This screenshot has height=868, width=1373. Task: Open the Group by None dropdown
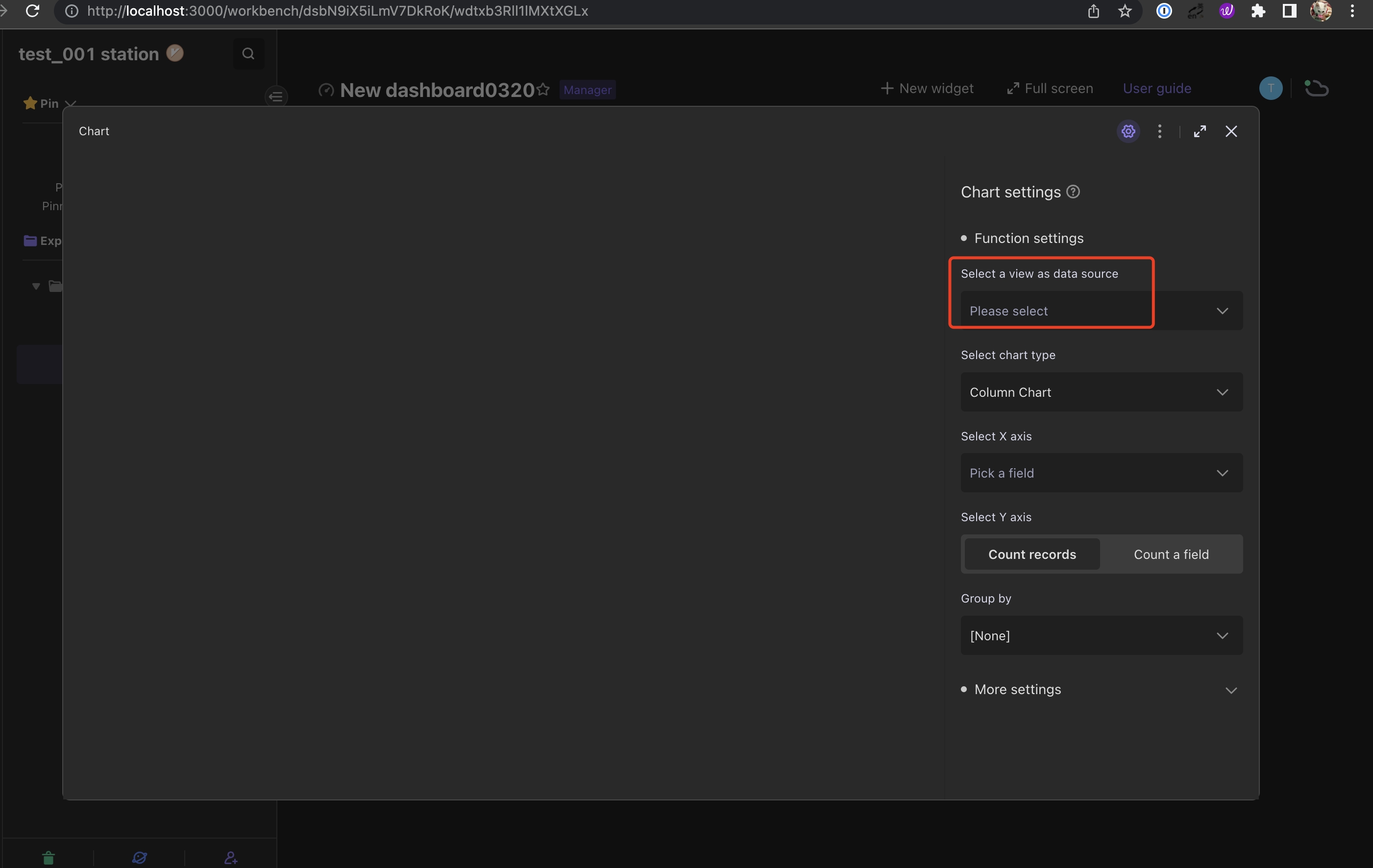tap(1100, 635)
